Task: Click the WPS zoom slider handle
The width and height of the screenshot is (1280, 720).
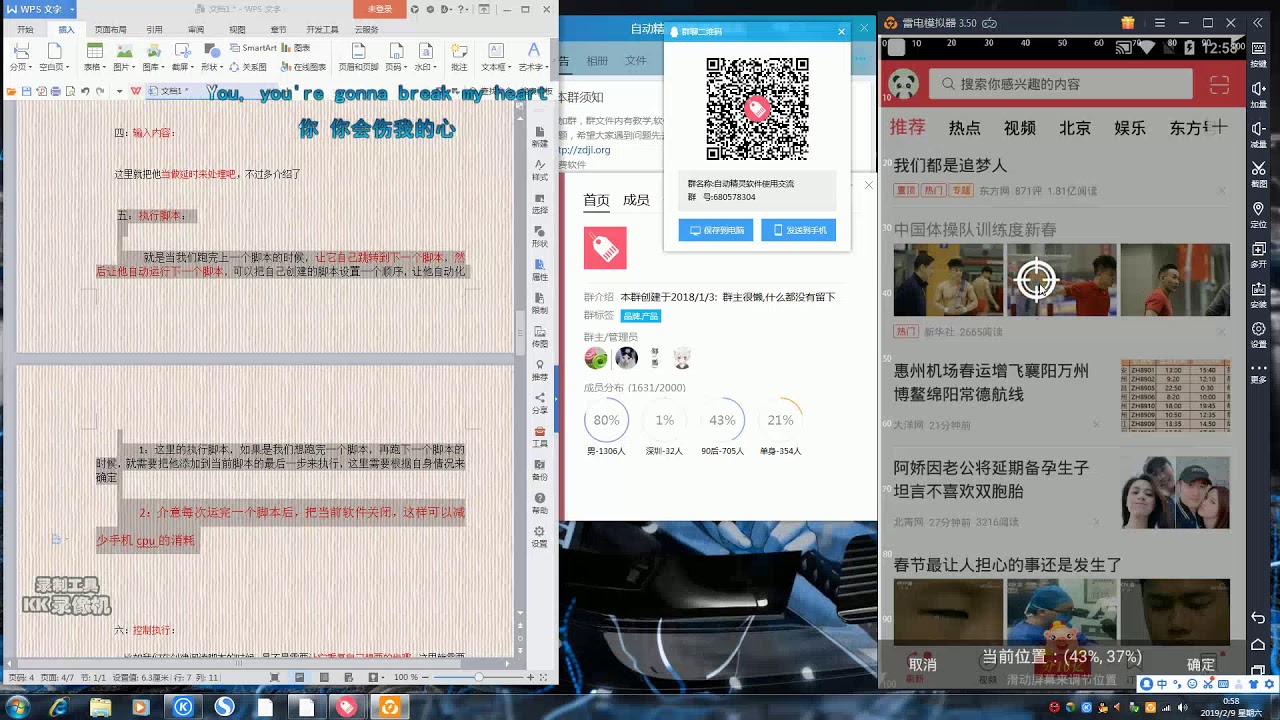Action: click(478, 677)
